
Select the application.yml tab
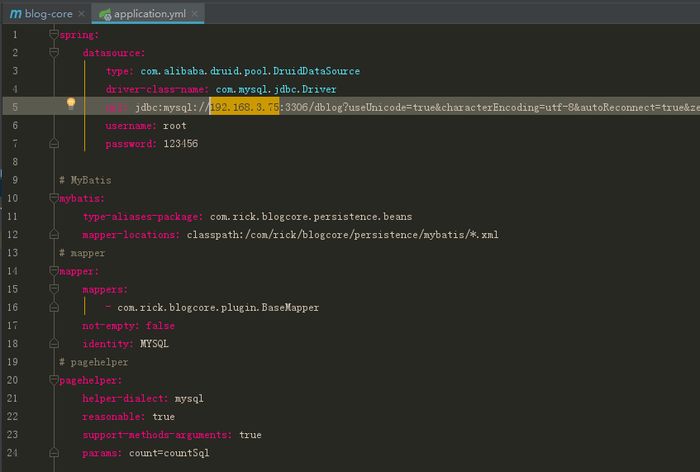pos(149,15)
